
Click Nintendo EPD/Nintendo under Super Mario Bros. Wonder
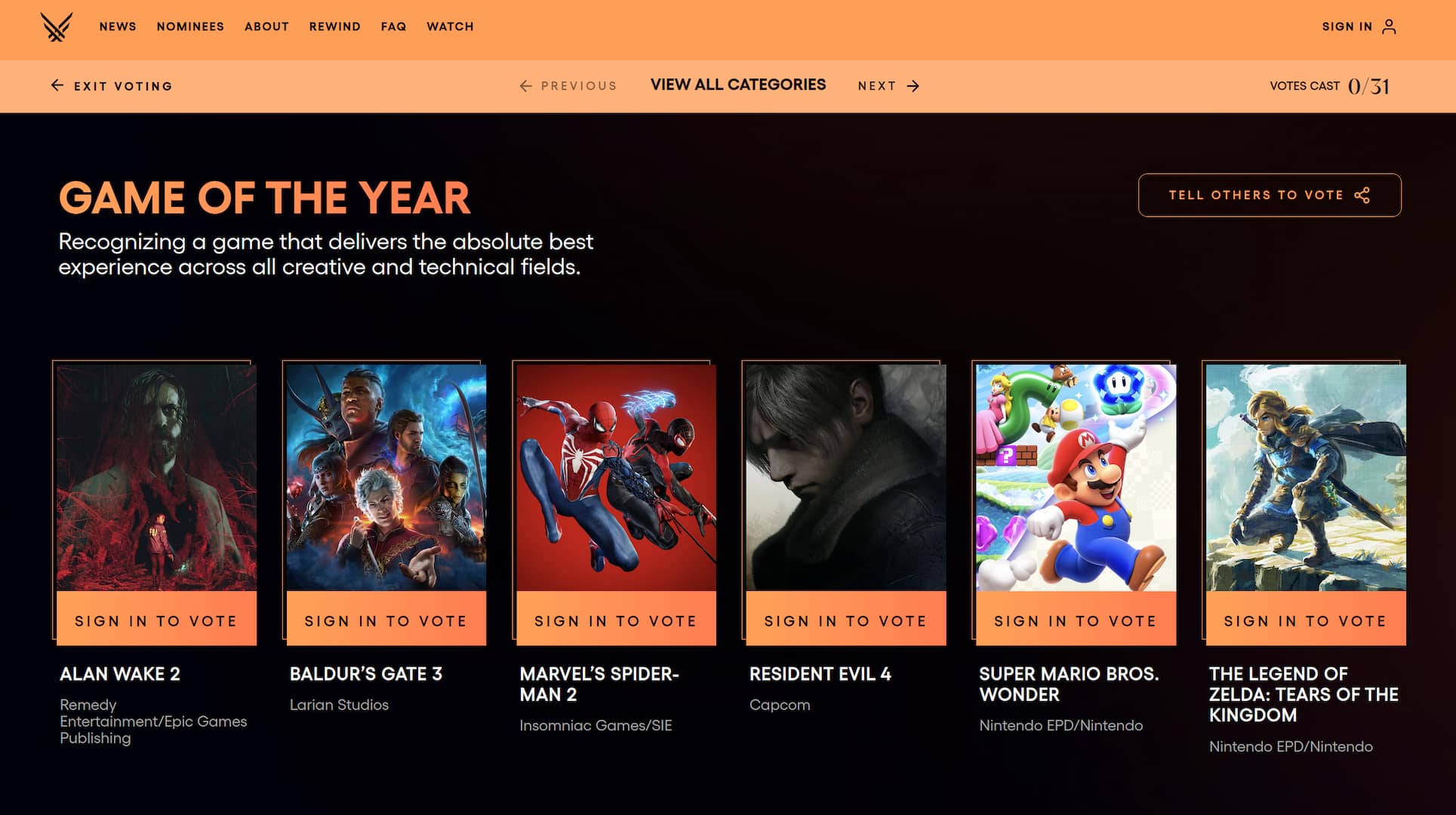(x=1060, y=725)
